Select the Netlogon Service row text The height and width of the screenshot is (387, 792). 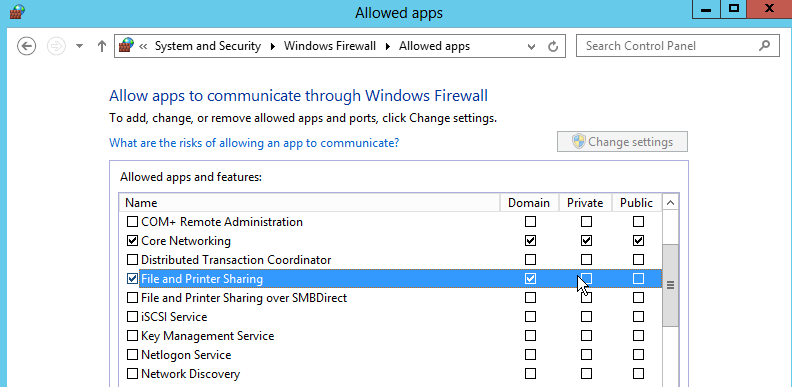(186, 355)
